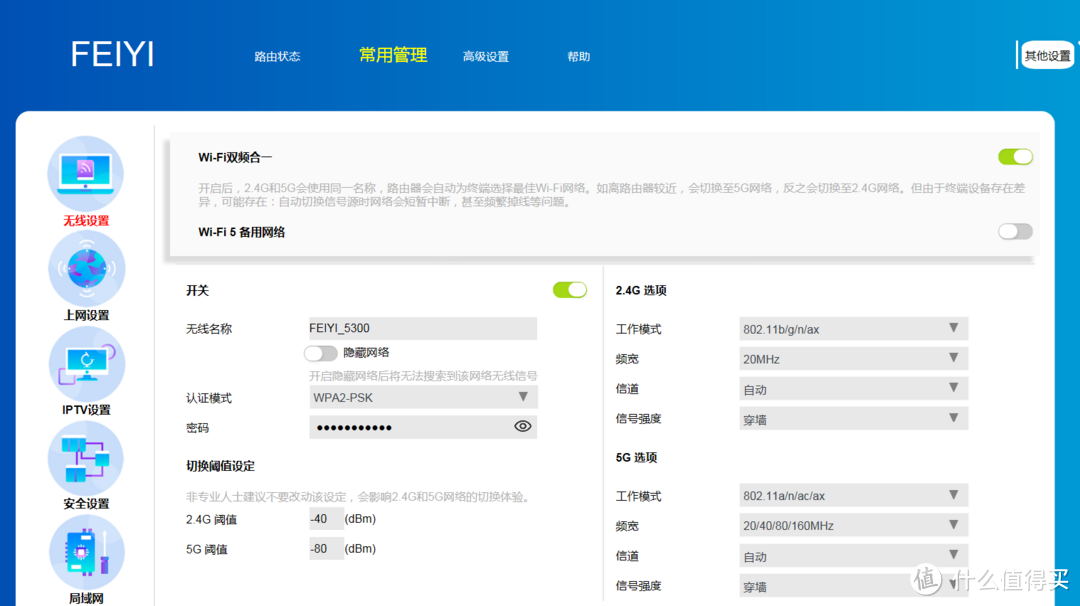The width and height of the screenshot is (1080, 606).
Task: Select the 上网设置 sidebar icon
Action: 86,268
